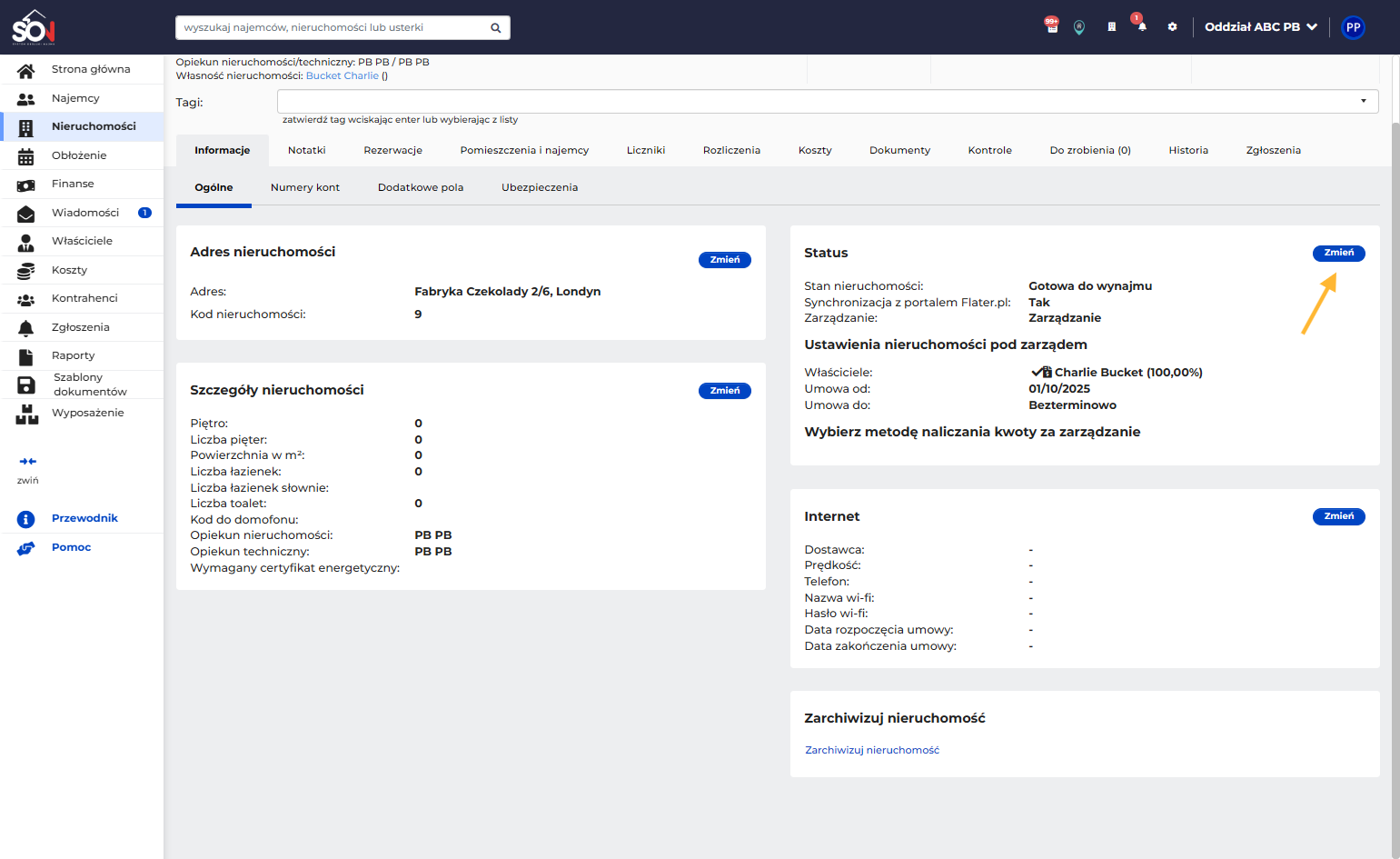Open Wyposażenie via the boxes icon
1400x859 pixels.
(27, 415)
